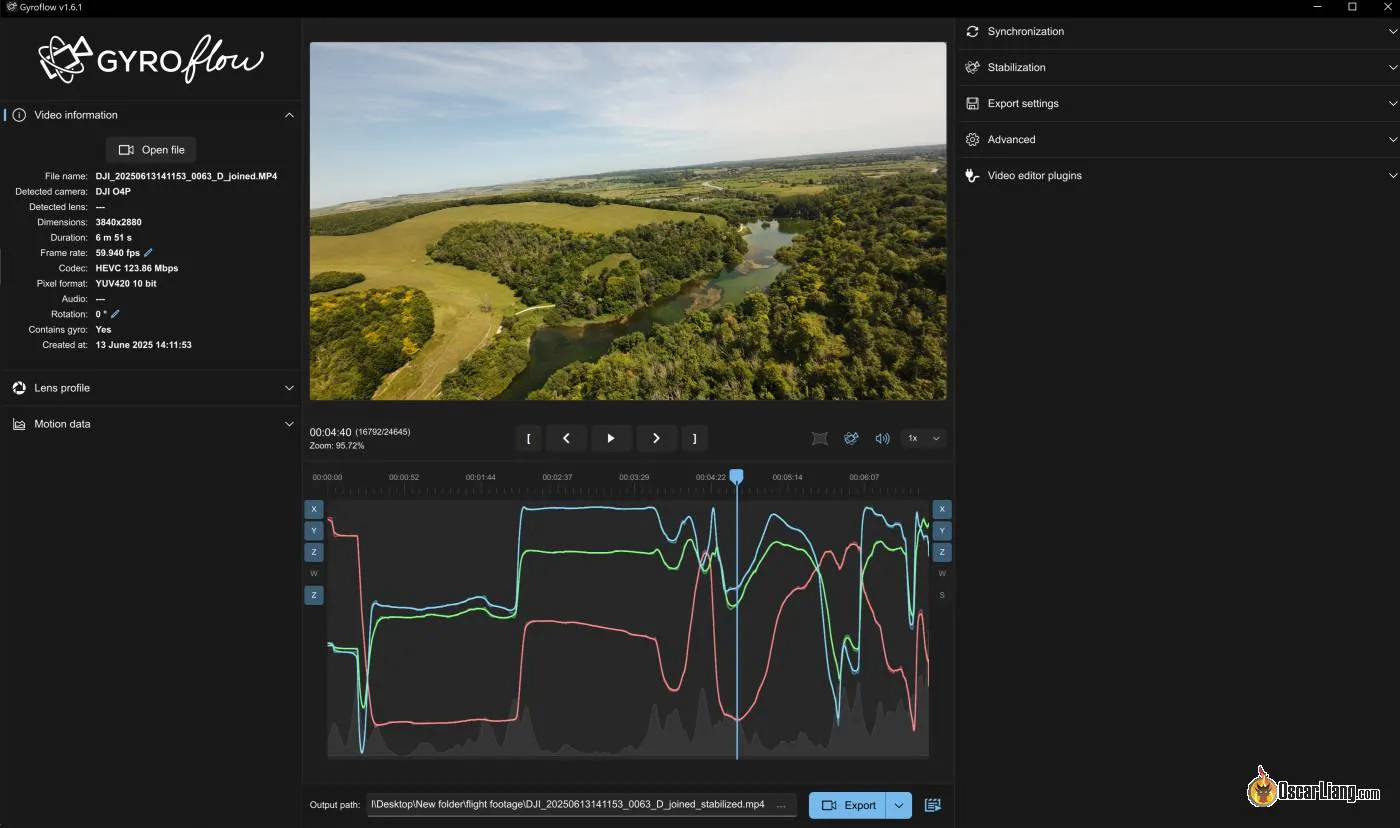Click the Gyroflow logo
Viewport: 1400px width, 828px height.
point(151,59)
